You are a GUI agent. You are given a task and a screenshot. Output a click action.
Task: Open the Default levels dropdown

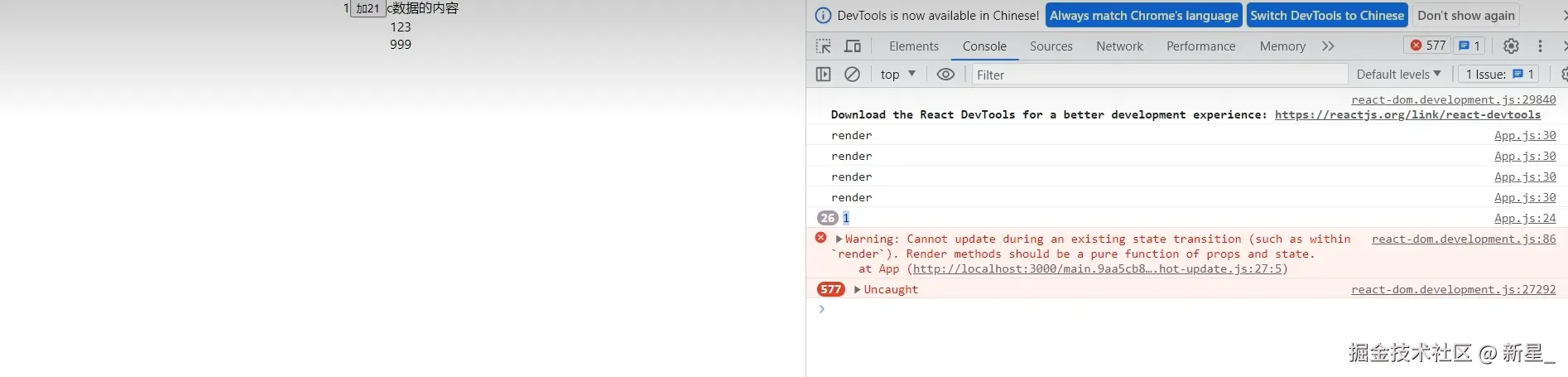tap(1398, 75)
